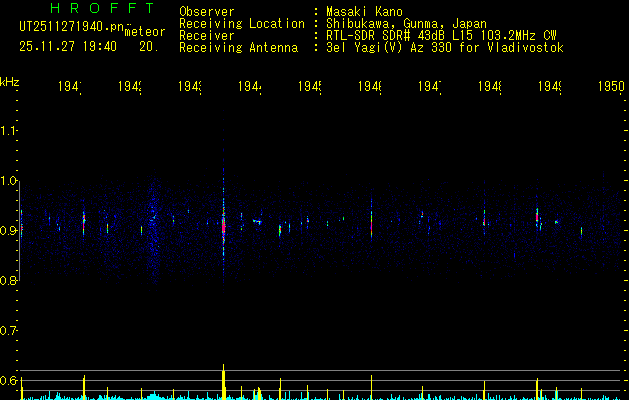
Task: Select the date stamp 25.11.27 19:40
Action: (68, 47)
